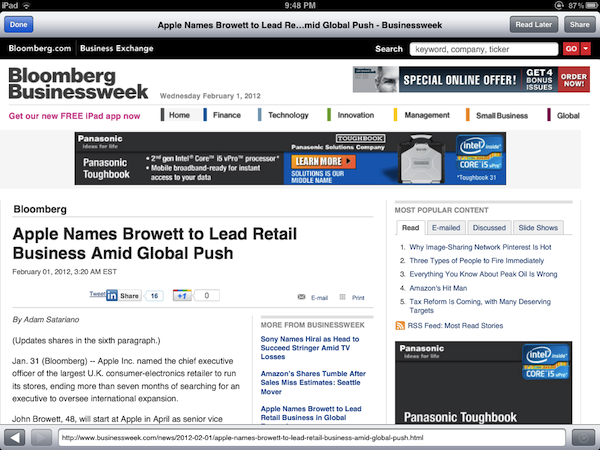Open Sony Names Hirai as Head story
600x450 pixels.
coord(310,348)
